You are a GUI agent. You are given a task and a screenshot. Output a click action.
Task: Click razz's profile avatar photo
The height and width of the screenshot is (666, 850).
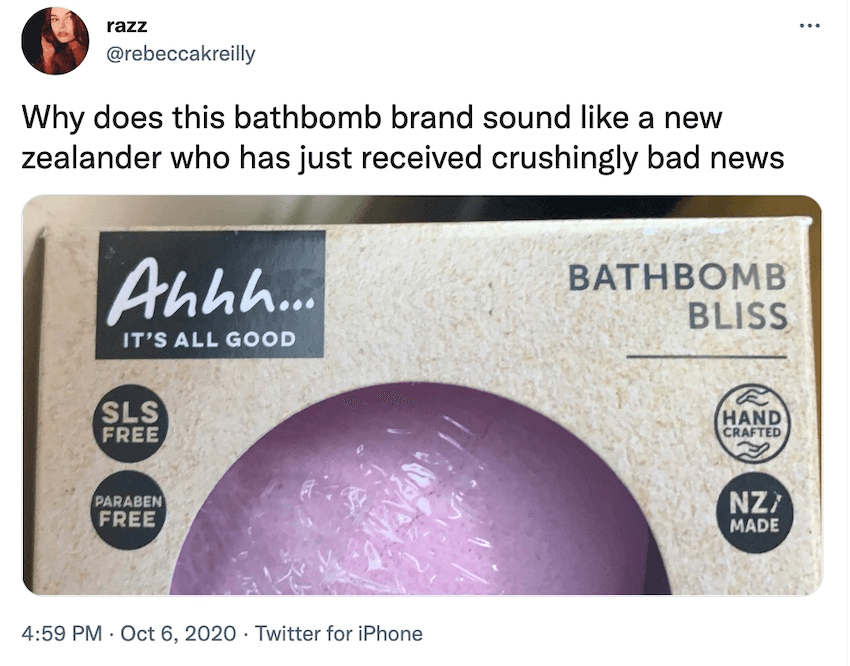click(x=56, y=40)
